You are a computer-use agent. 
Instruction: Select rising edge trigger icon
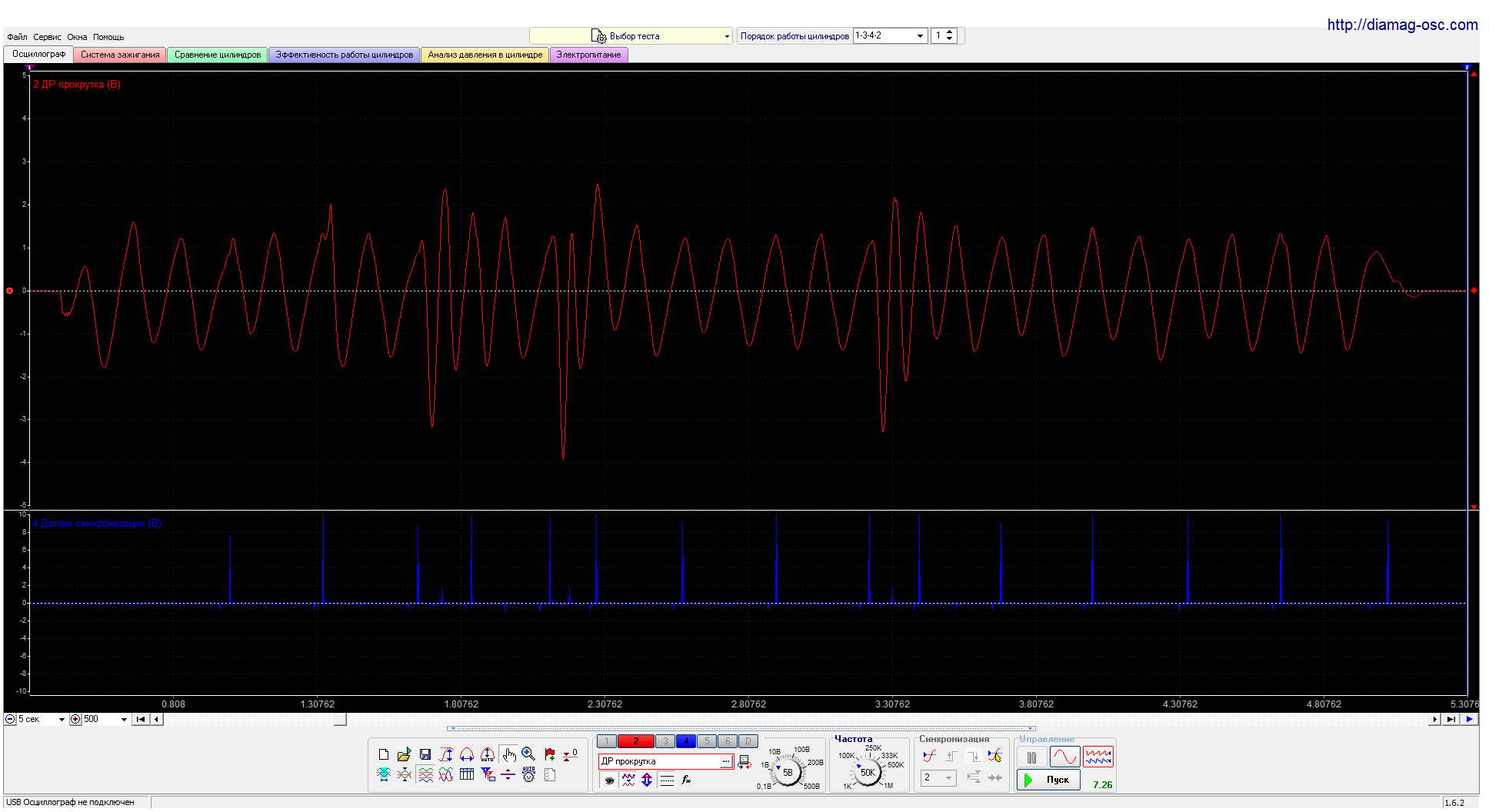point(951,756)
